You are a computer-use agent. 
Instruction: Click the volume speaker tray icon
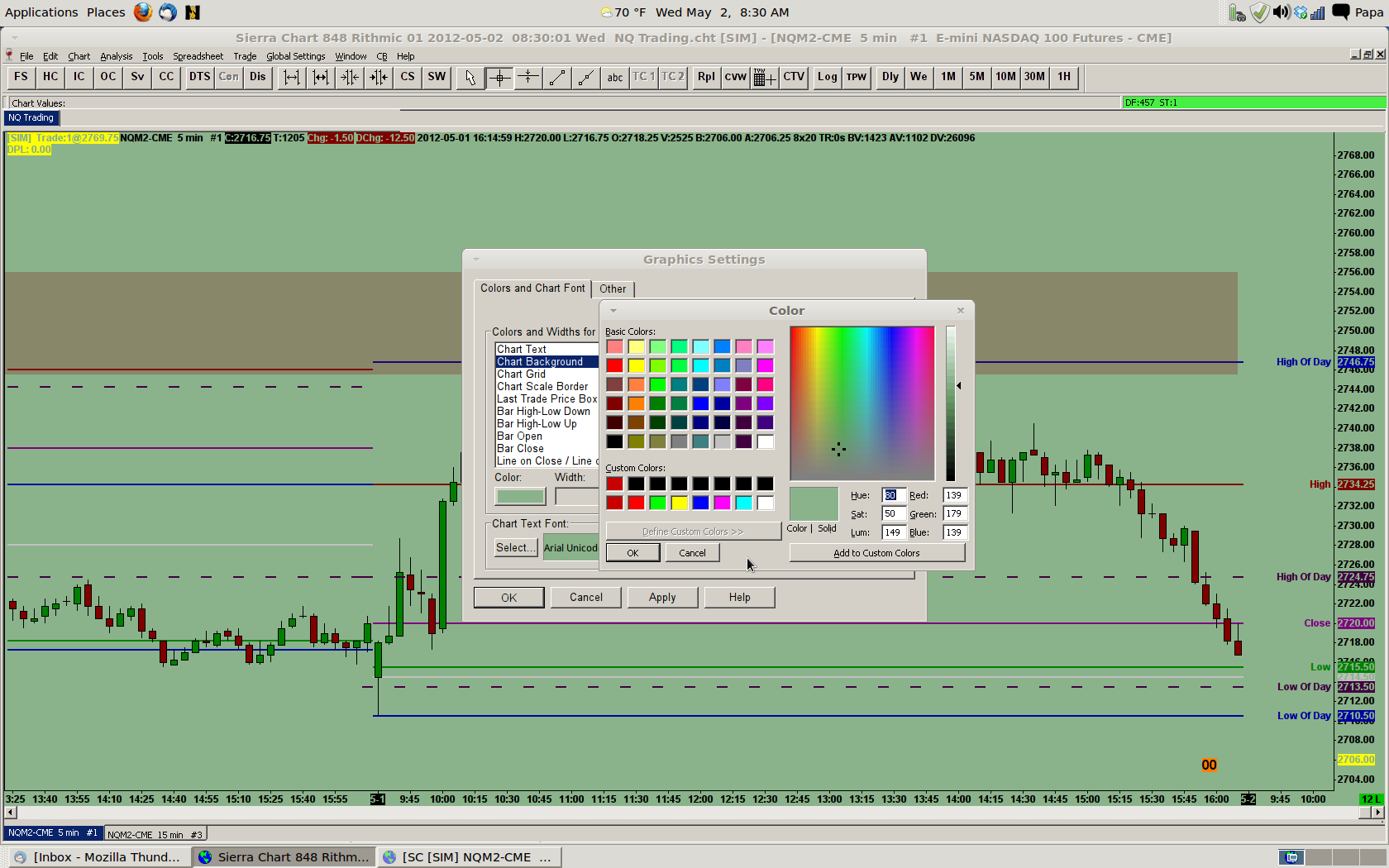1281,12
